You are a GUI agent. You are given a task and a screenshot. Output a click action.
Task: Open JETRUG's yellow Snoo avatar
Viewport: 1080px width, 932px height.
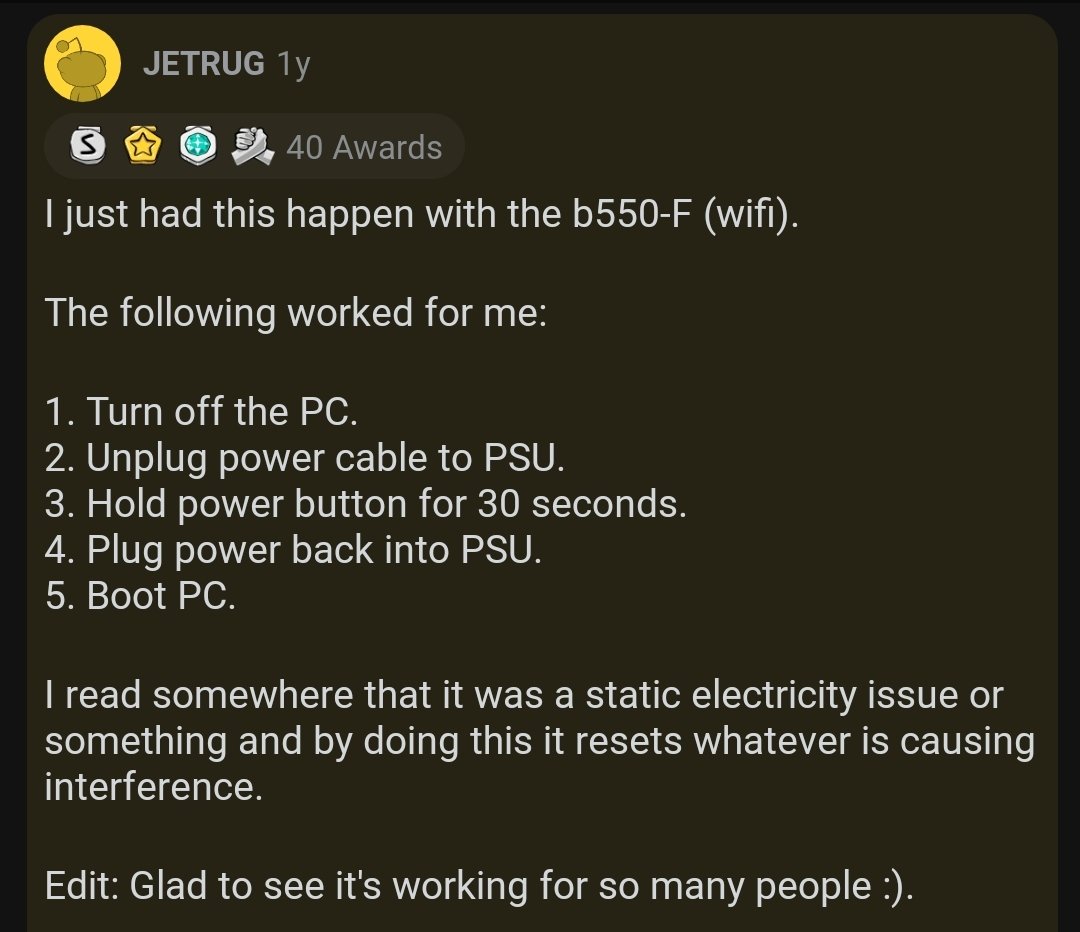pyautogui.click(x=82, y=63)
